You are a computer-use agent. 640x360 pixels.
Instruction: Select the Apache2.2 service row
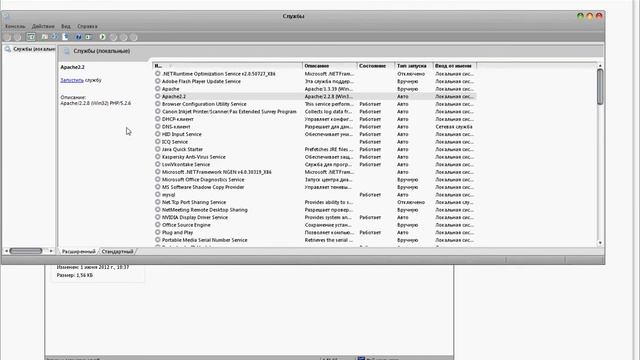pos(315,96)
